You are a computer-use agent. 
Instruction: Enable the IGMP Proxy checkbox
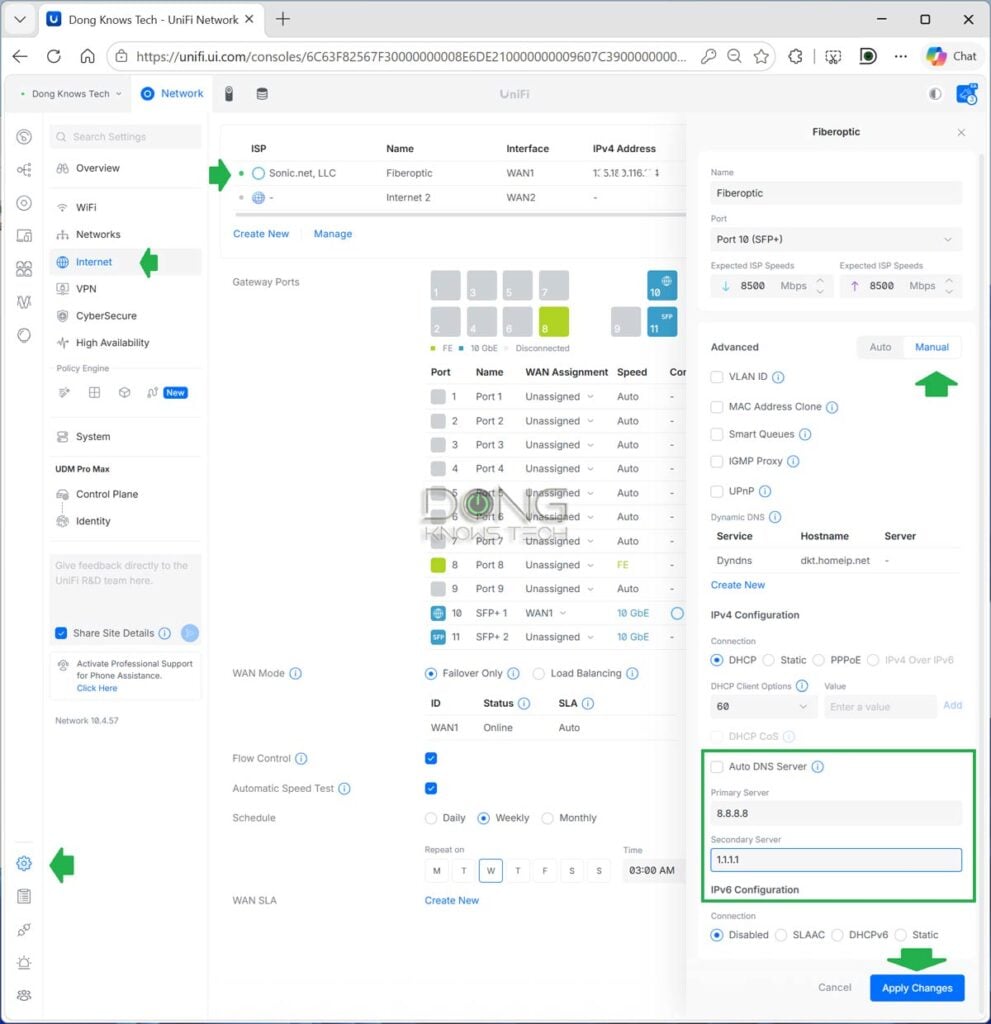[717, 462]
